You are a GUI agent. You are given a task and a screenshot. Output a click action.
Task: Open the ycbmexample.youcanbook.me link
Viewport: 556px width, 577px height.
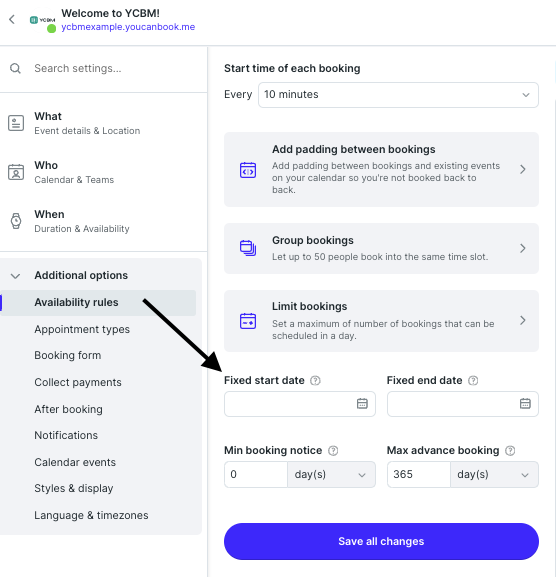click(x=128, y=27)
